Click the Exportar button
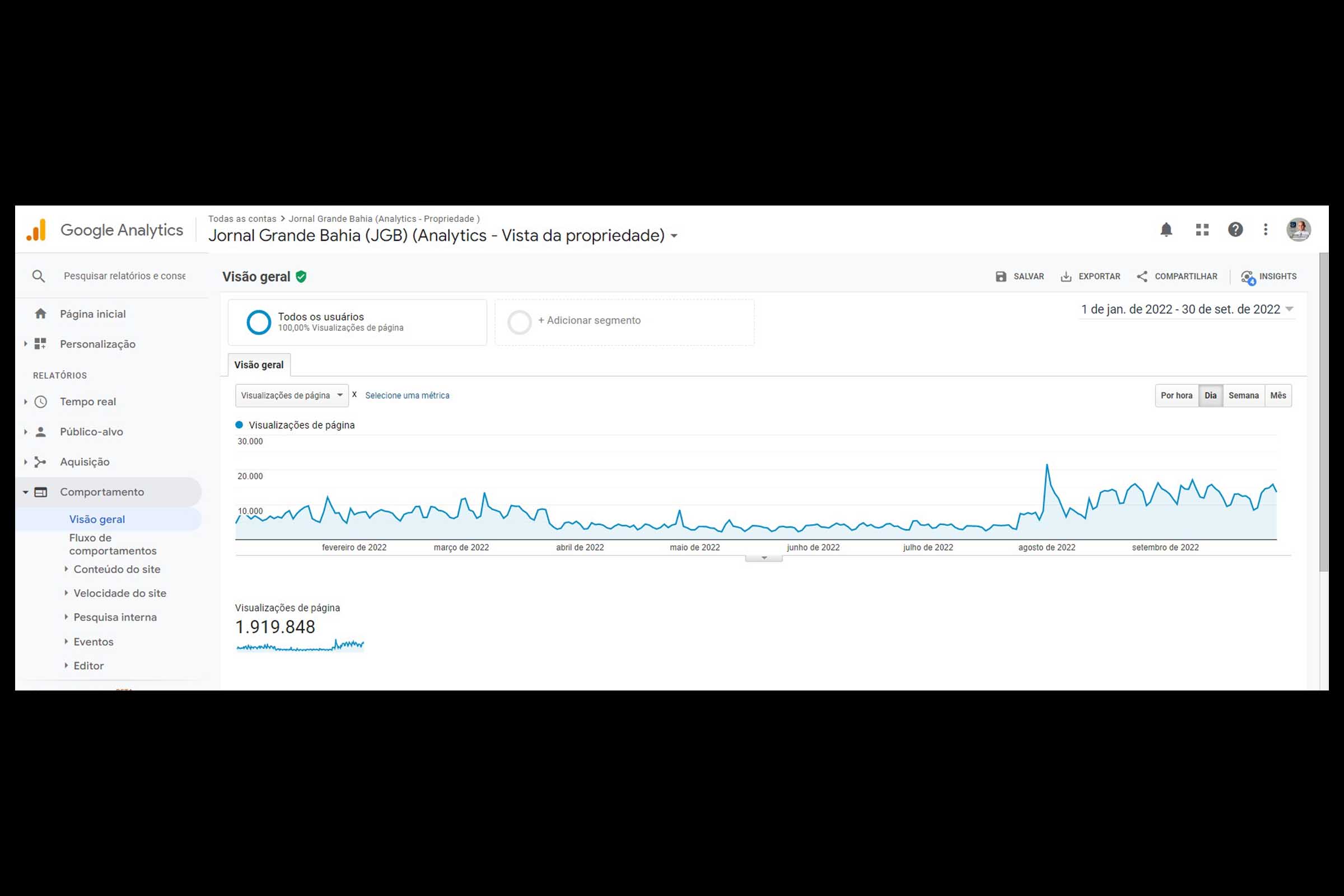Screen dimensions: 1344x896 (1090, 277)
